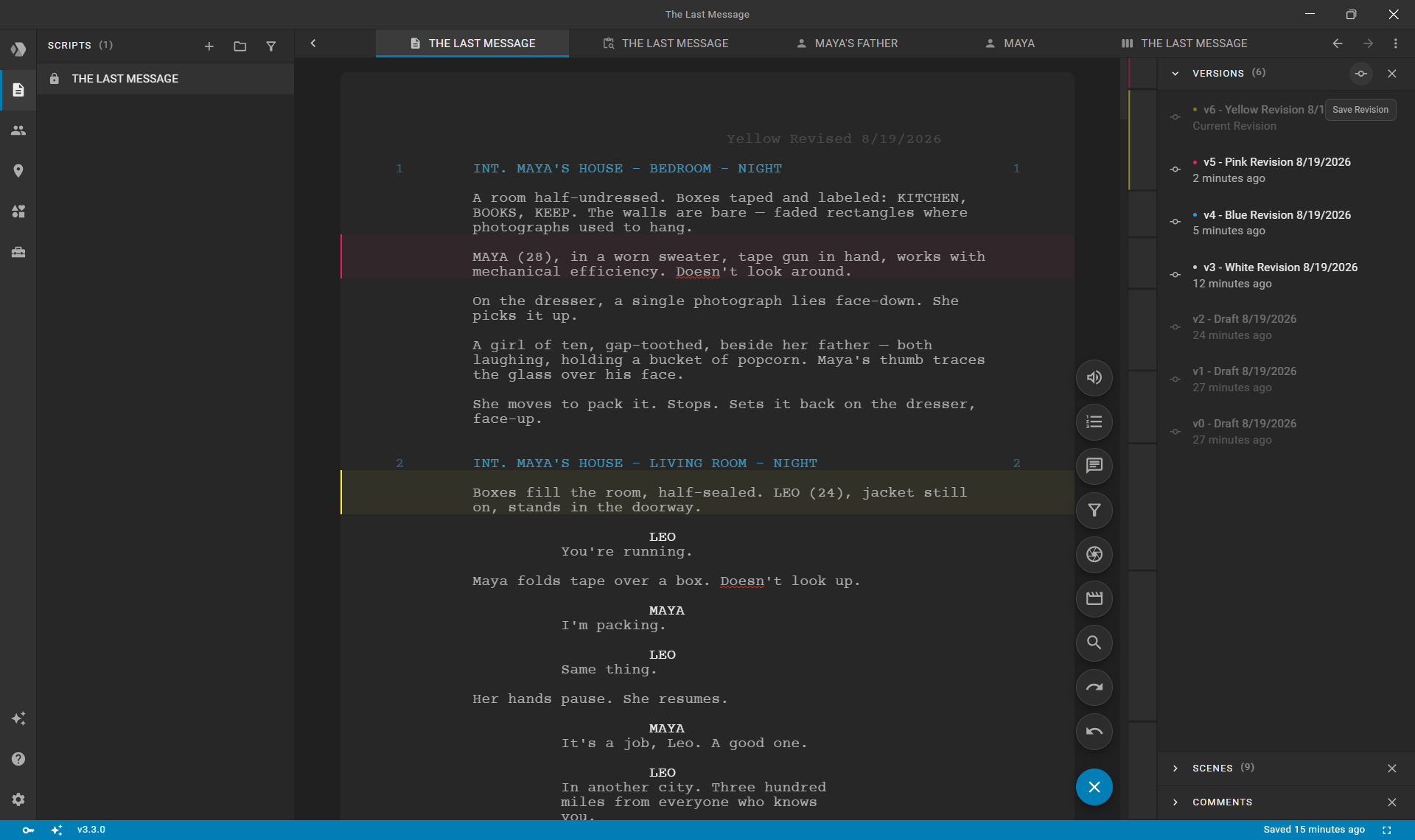This screenshot has width=1415, height=840.
Task: Click Saved 15 minutes ago status
Action: coord(1314,830)
